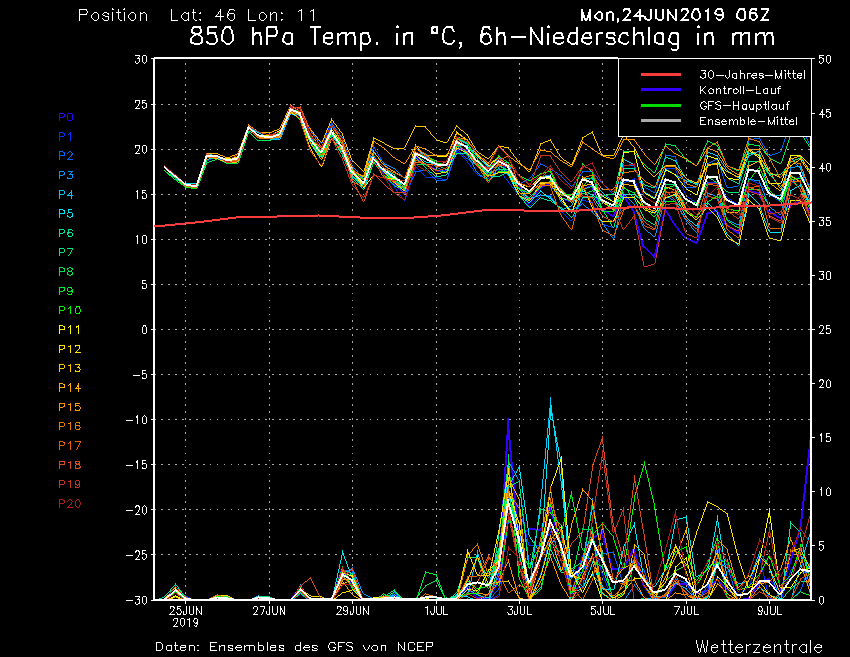Click the P7 ensemble member label
The image size is (850, 657).
66,252
